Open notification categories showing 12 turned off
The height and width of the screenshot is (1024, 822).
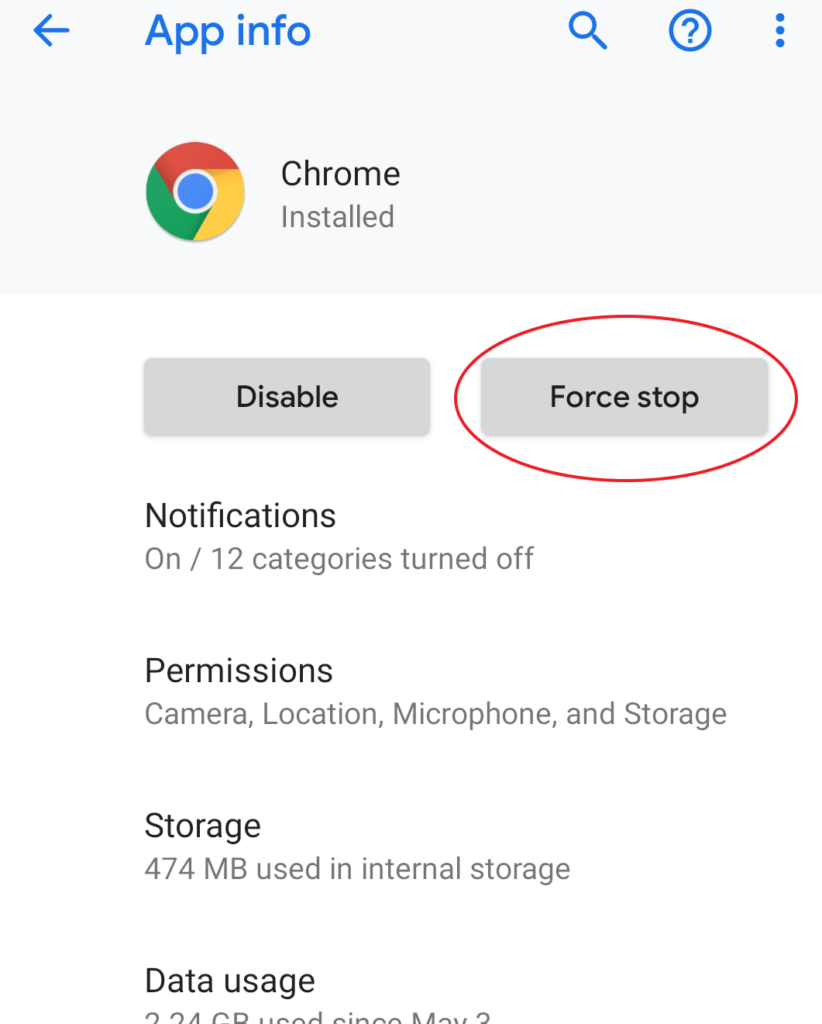(x=340, y=559)
